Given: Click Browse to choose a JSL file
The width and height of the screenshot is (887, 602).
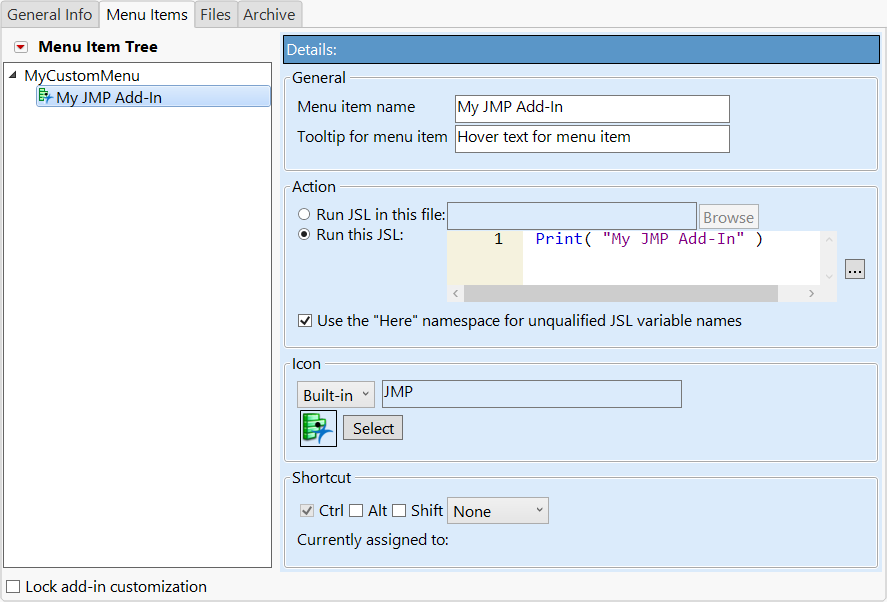Looking at the screenshot, I should [728, 216].
